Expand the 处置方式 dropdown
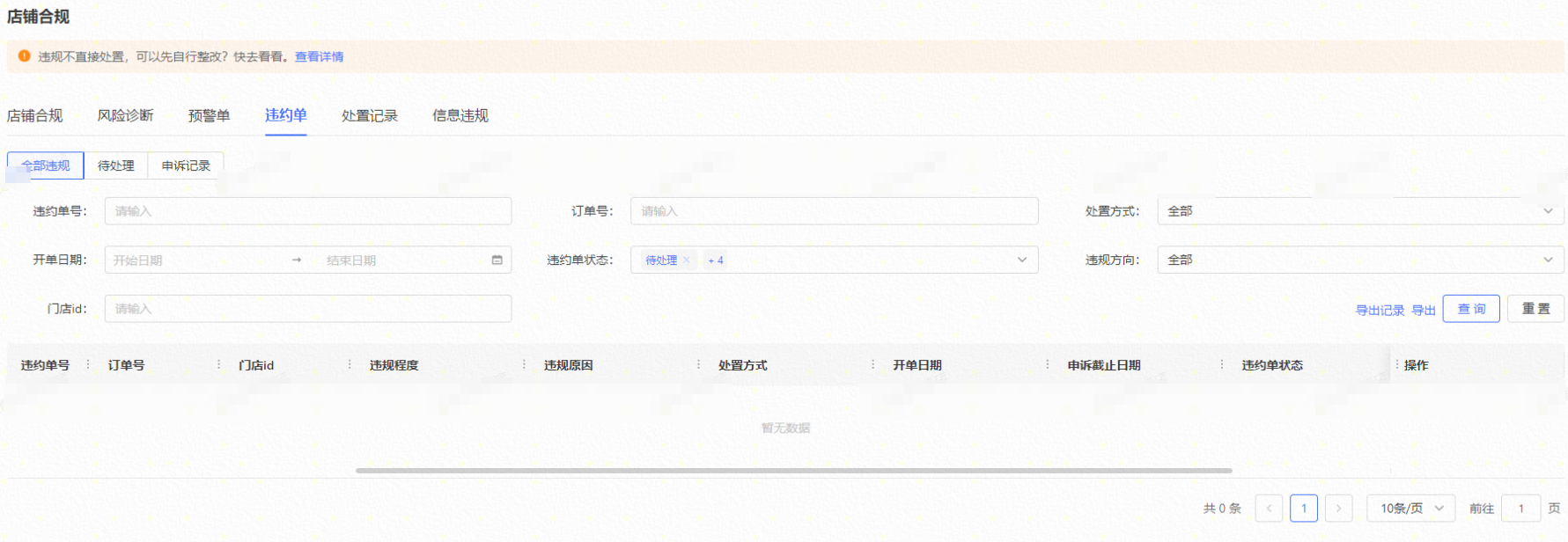This screenshot has width=1568, height=542. pyautogui.click(x=1360, y=211)
